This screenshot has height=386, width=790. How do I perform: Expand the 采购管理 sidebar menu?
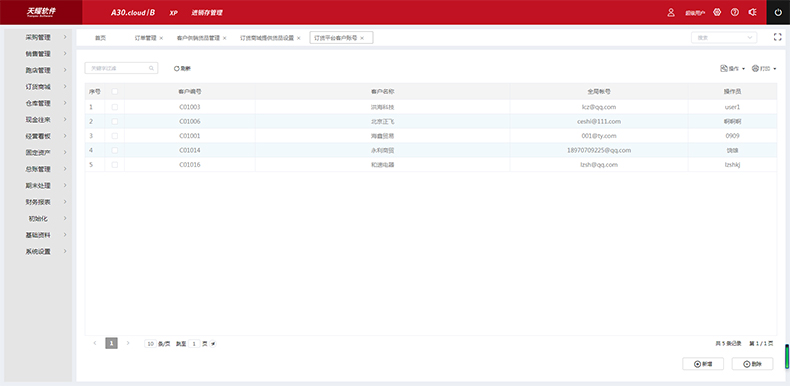[x=38, y=37]
